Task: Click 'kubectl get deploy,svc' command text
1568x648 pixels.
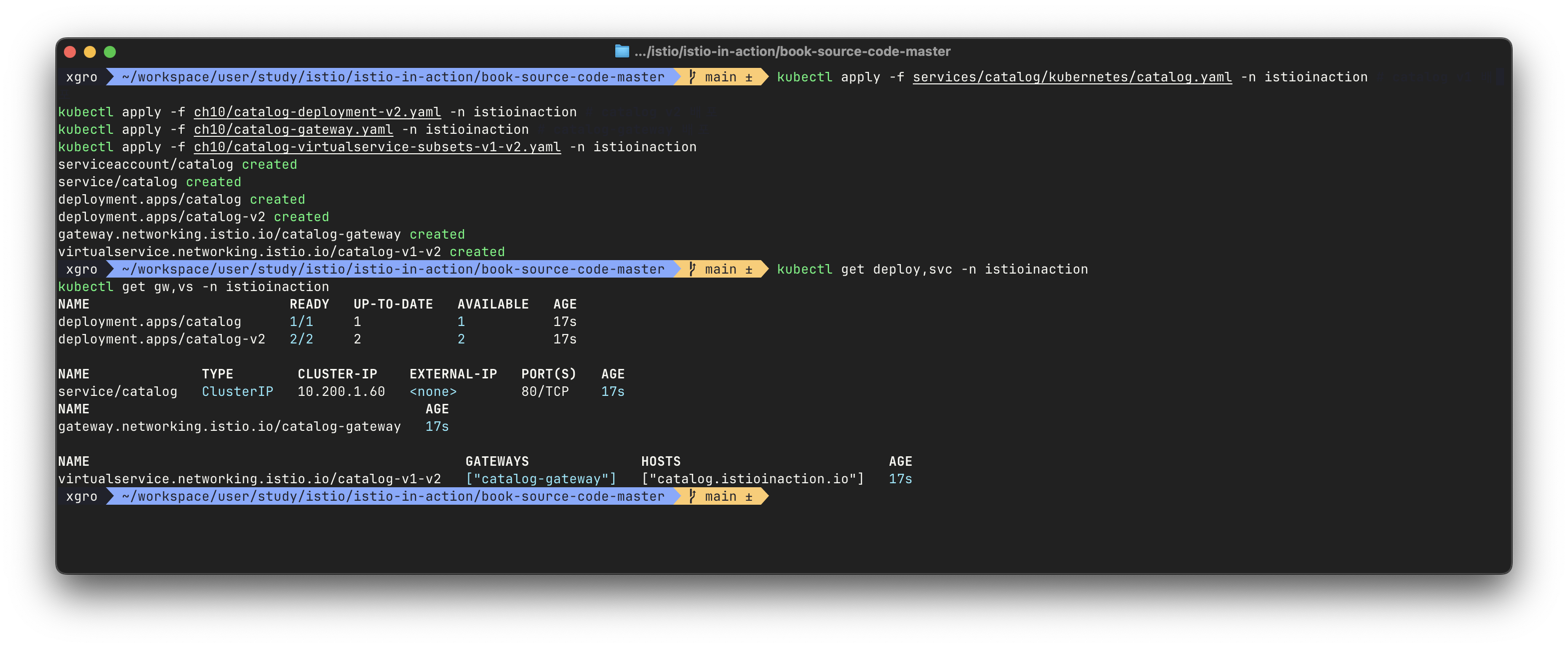Action: point(864,270)
